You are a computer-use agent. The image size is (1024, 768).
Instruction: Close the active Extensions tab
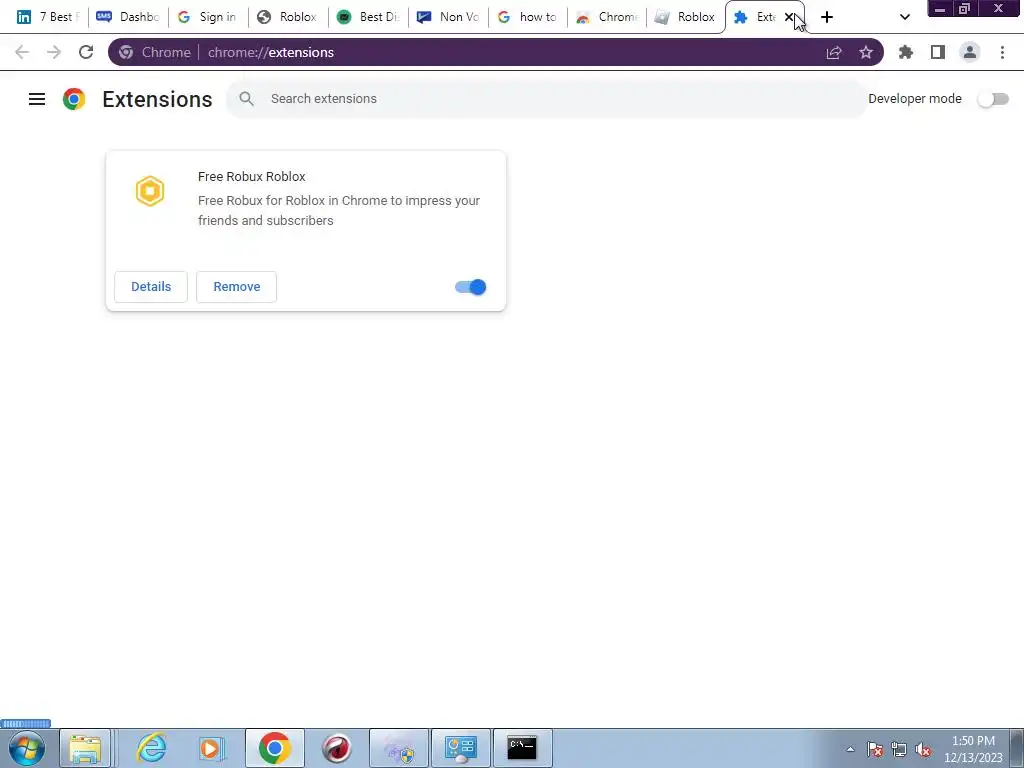(x=788, y=17)
